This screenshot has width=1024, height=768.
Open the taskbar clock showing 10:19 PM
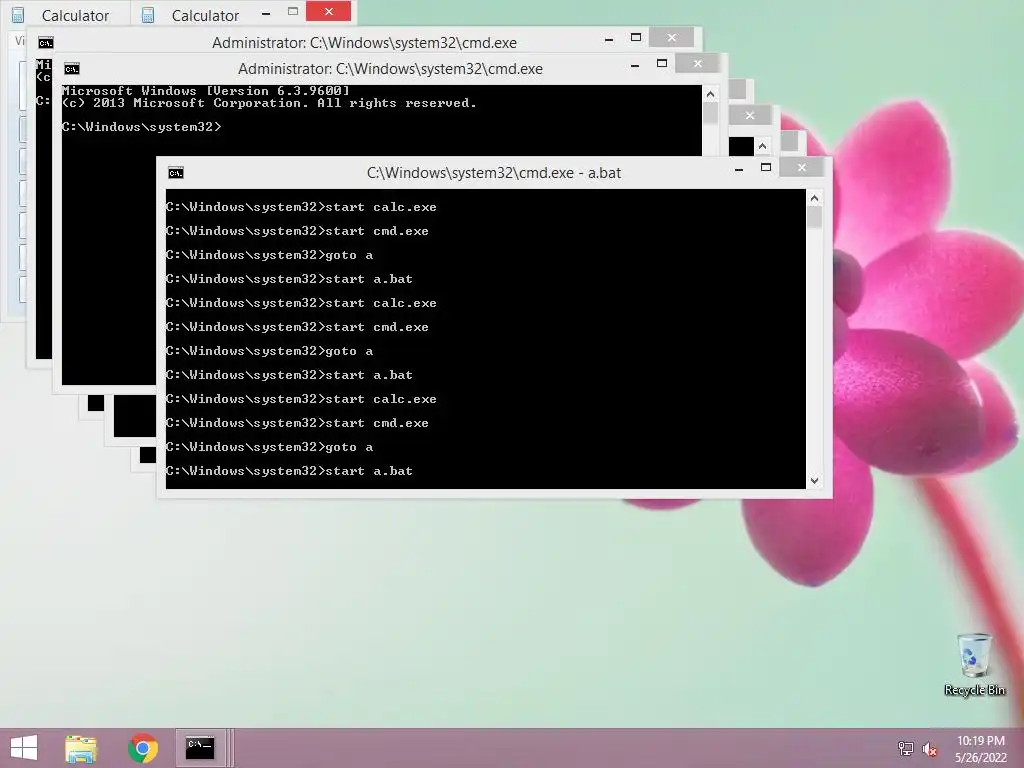[x=980, y=749]
